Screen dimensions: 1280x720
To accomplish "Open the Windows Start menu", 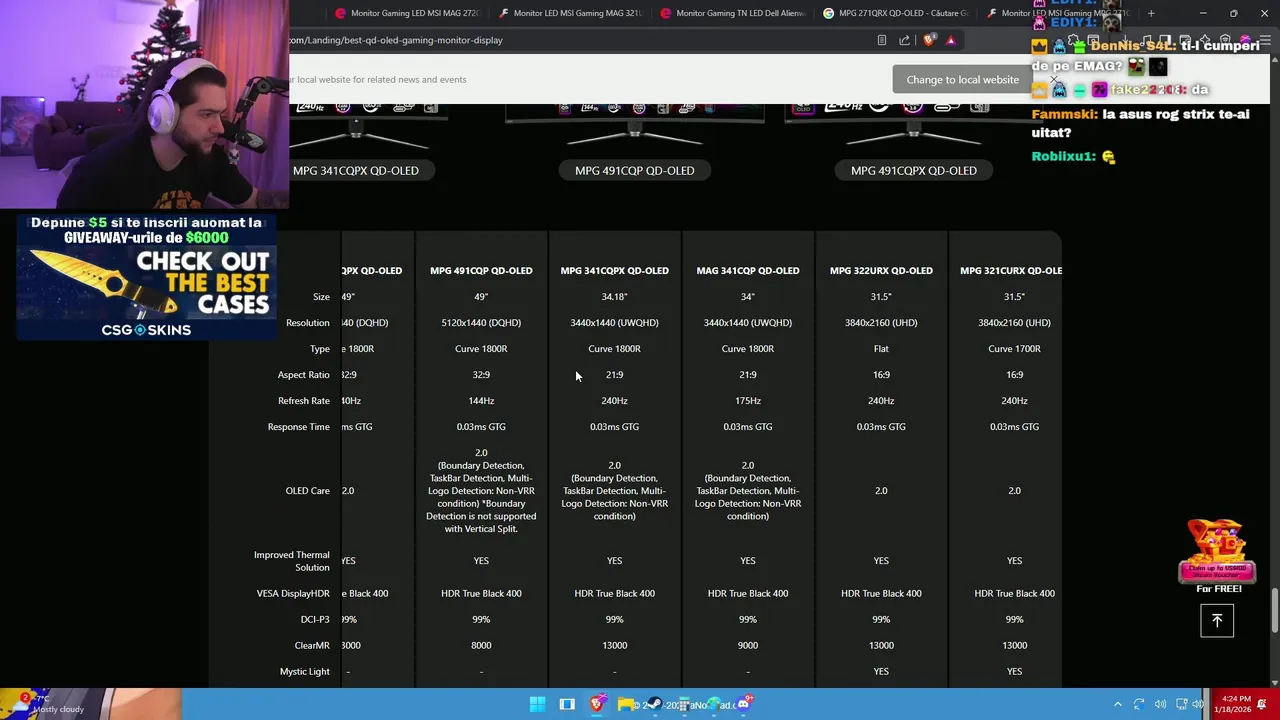I will coord(537,704).
